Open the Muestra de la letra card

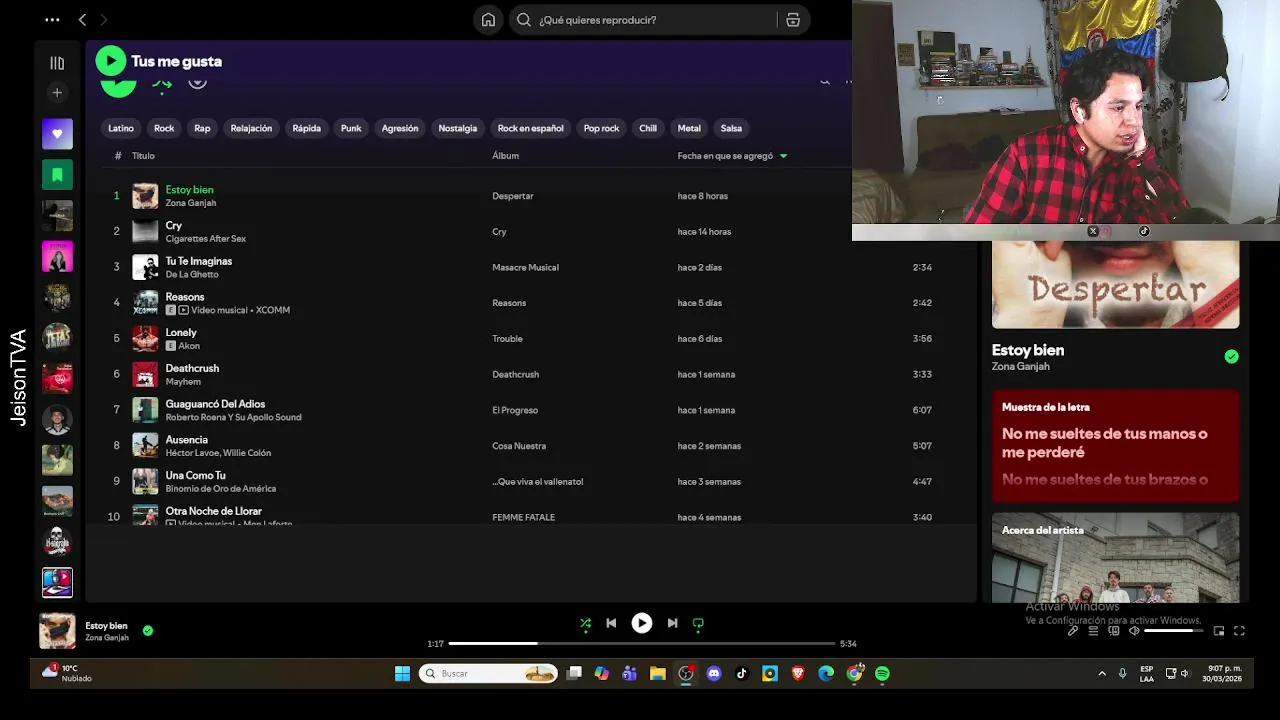(x=1115, y=446)
